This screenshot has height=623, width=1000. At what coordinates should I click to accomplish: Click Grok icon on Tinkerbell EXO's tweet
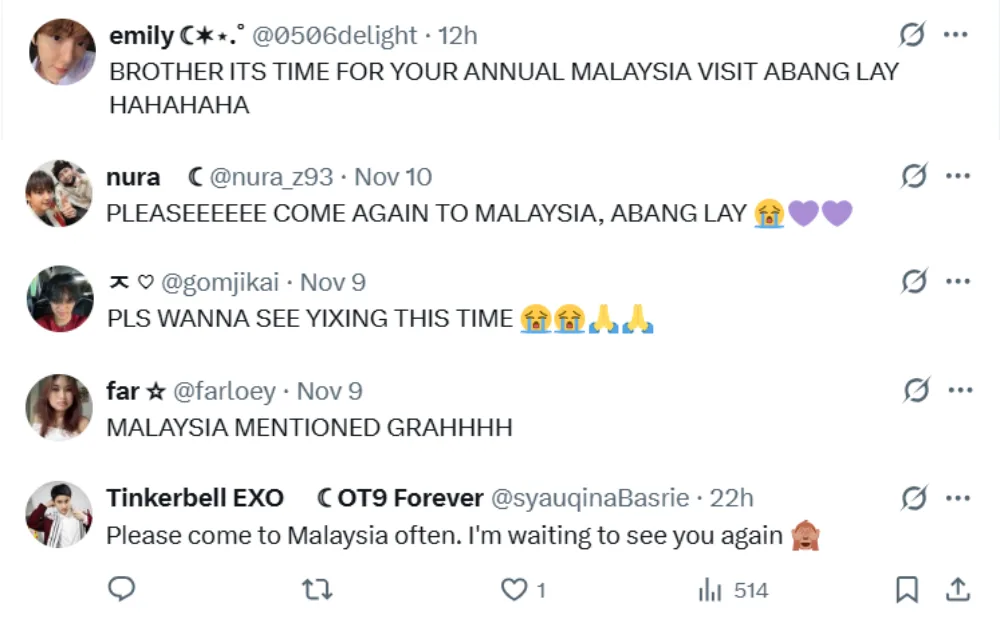pos(914,497)
